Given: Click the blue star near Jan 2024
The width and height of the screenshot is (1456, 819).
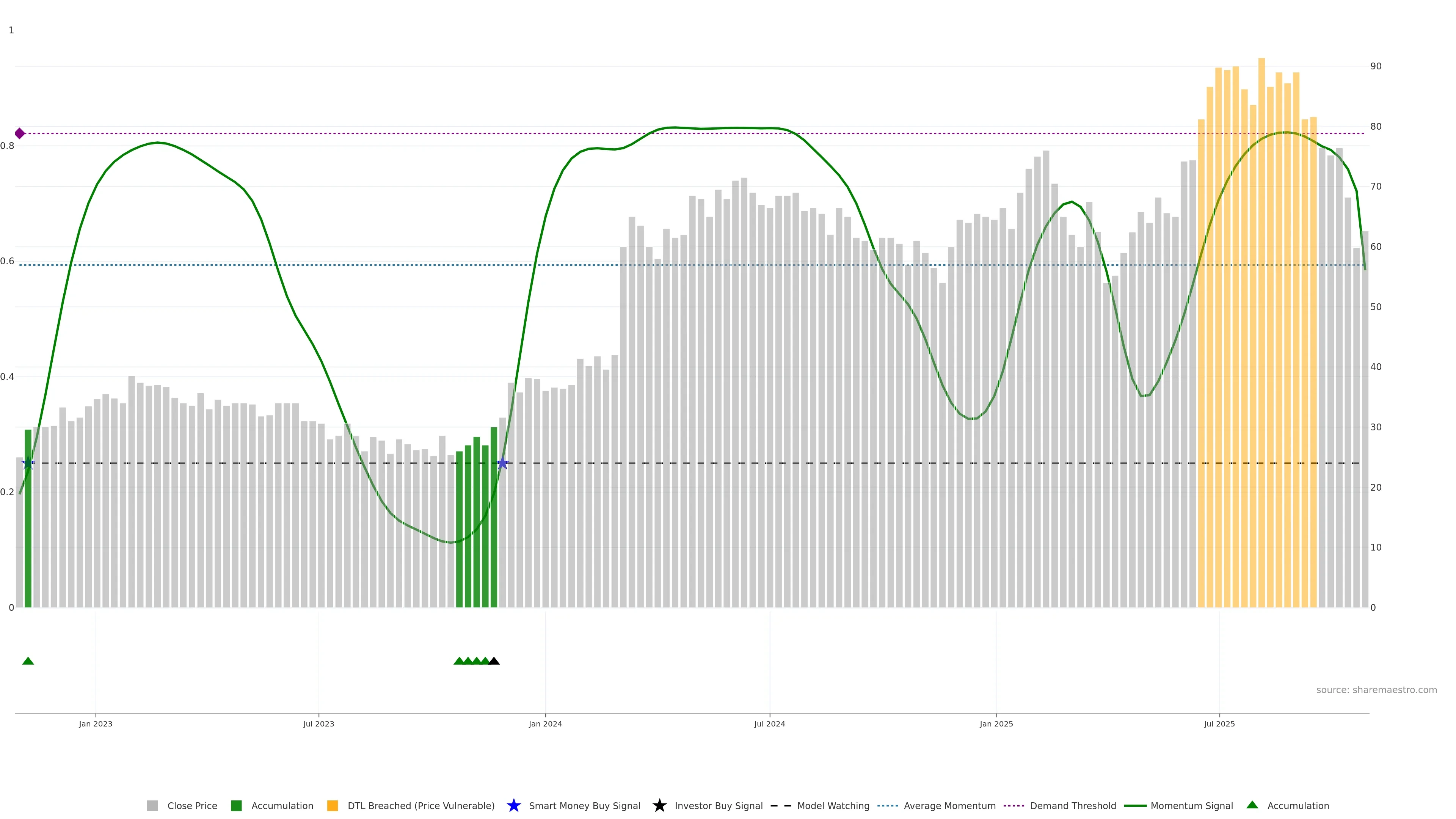Looking at the screenshot, I should (x=502, y=463).
